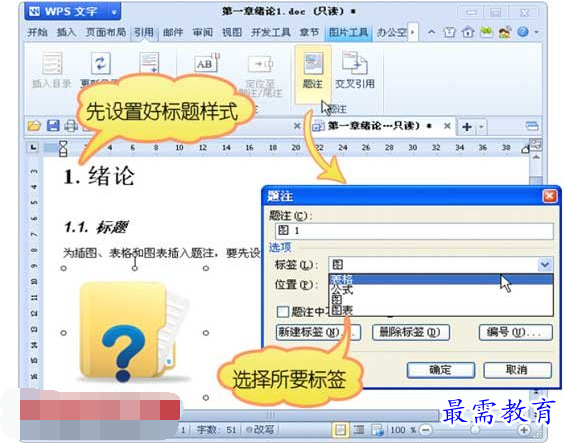This screenshot has width=564, height=443.
Task: Open the WPS 文字 application menu dropdown
Action: coord(114,13)
